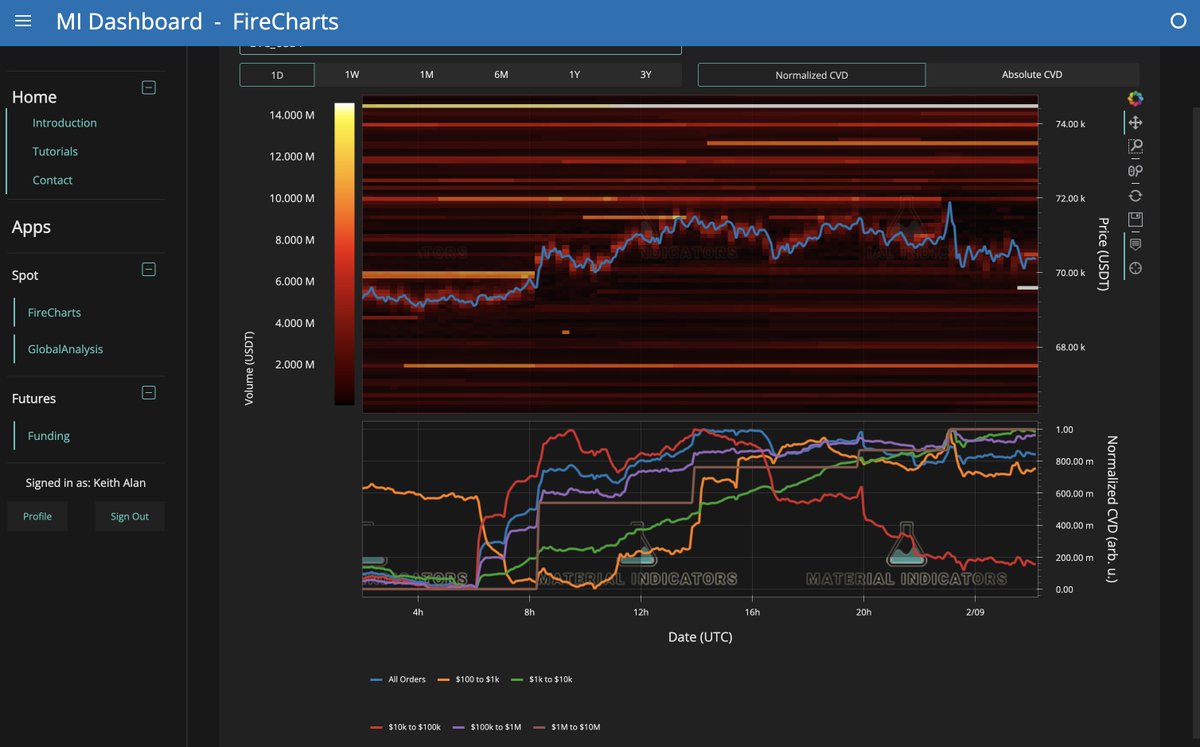Open the Introduction page
The image size is (1200, 747).
point(65,123)
